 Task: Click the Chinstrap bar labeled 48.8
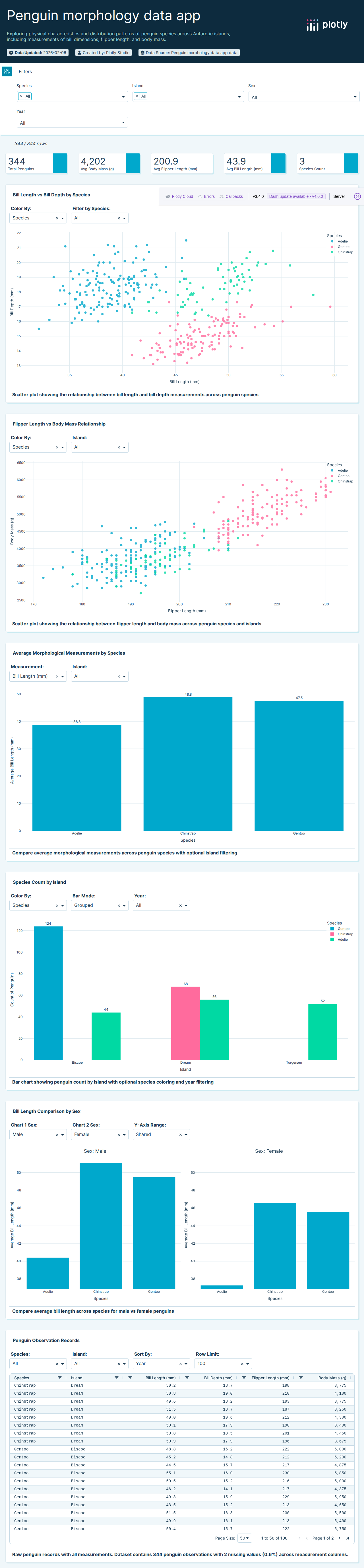[x=188, y=764]
